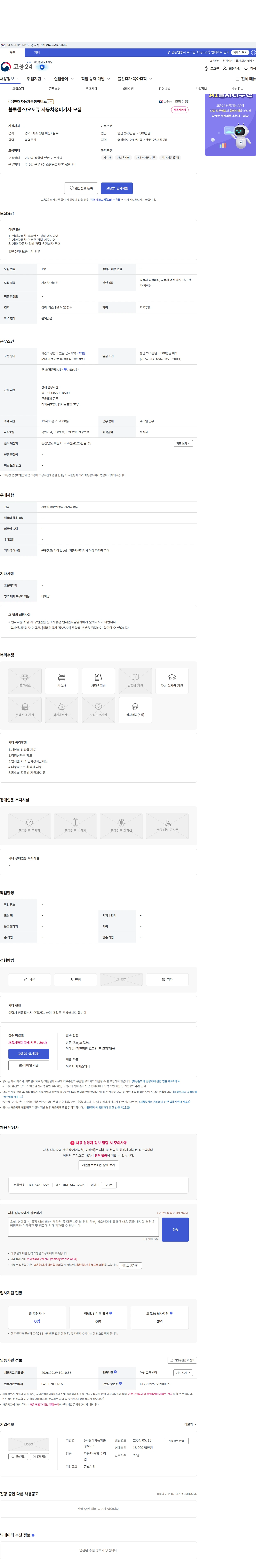The width and height of the screenshot is (256, 1568).
Task: Click info icon next to 주 소정근로시간
Action: (x=66, y=369)
